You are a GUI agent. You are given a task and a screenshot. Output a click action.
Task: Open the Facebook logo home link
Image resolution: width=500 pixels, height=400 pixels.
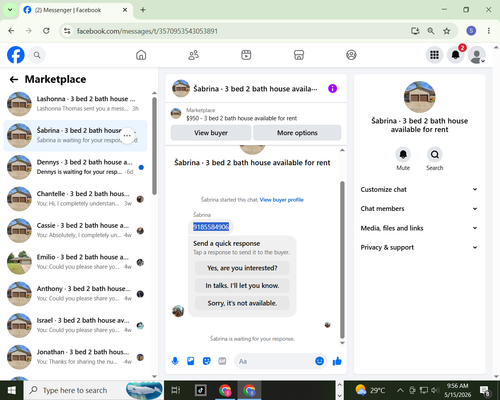(16, 55)
